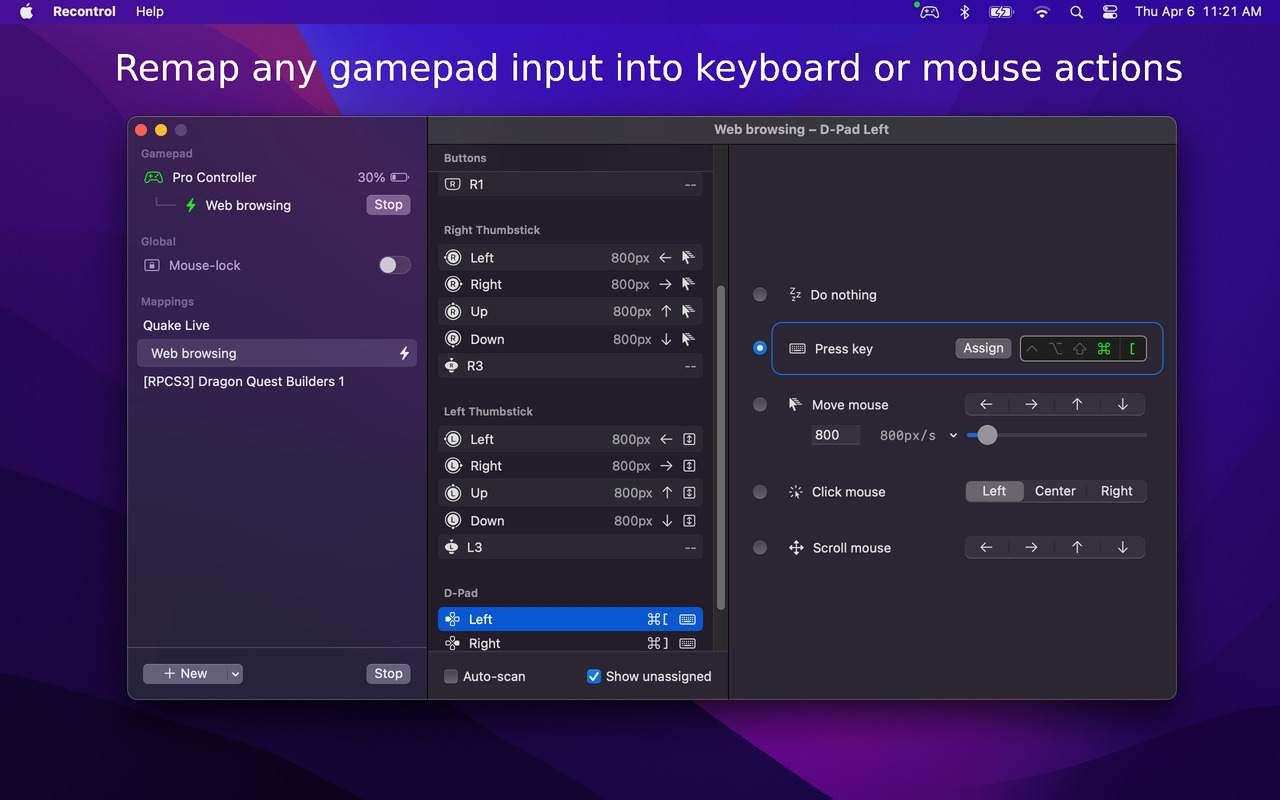Open the Recontrol menu
The image size is (1280, 800).
[84, 12]
